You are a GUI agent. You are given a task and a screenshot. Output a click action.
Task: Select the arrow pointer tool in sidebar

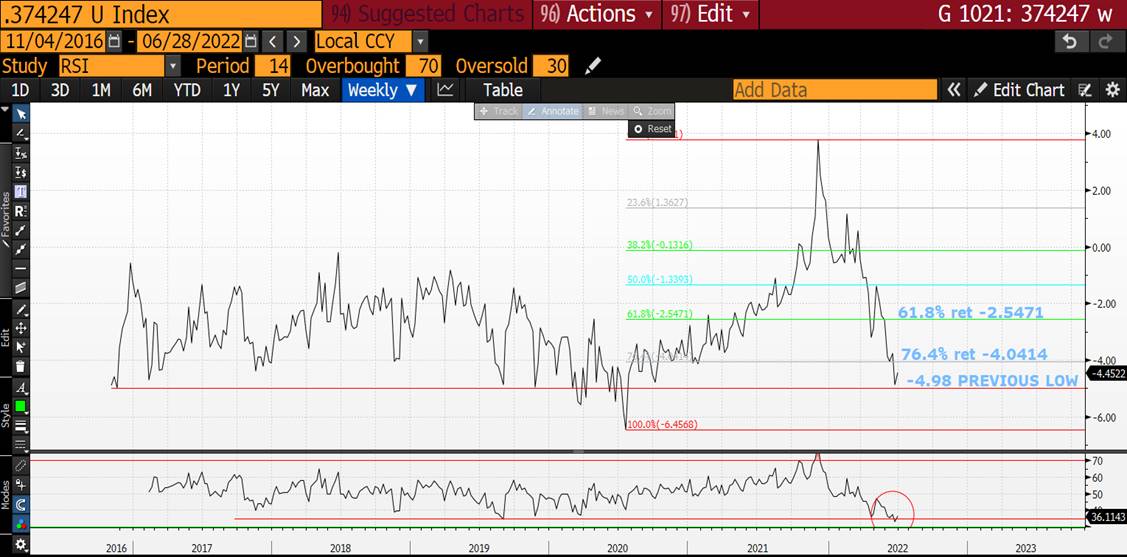click(x=21, y=114)
